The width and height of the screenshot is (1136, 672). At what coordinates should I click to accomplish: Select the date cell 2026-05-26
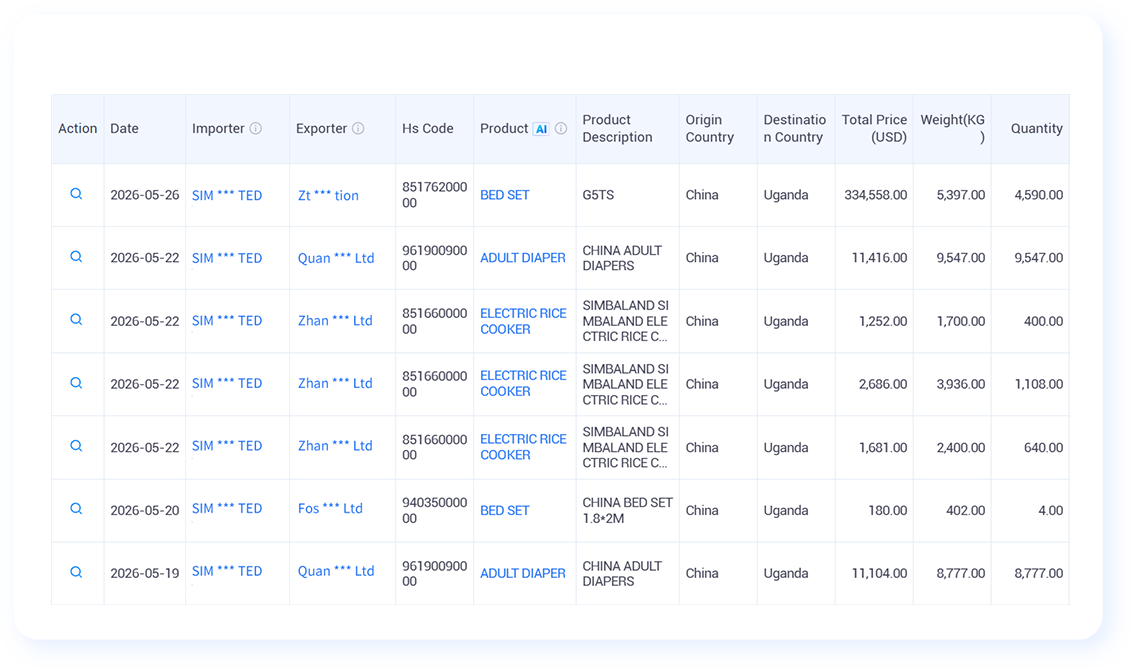[x=145, y=196]
